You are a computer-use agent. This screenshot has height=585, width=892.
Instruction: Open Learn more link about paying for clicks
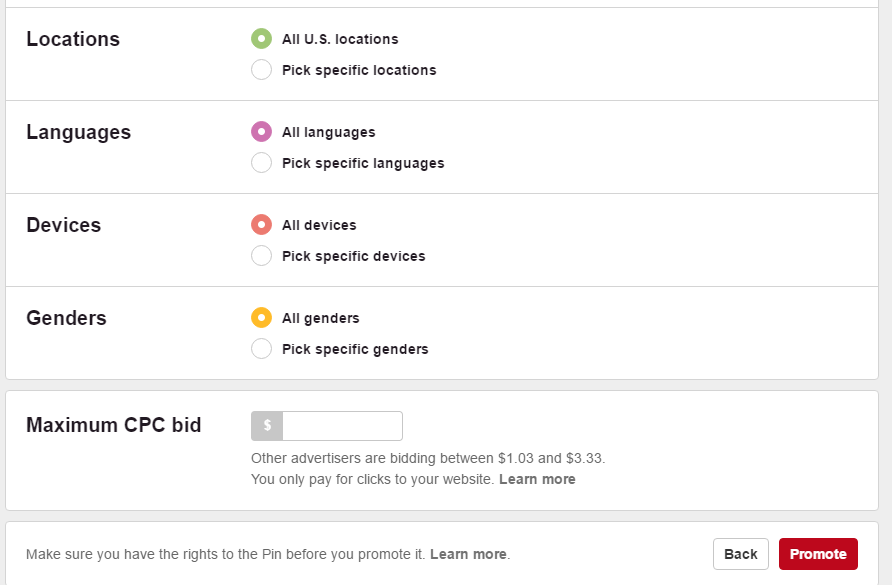537,479
